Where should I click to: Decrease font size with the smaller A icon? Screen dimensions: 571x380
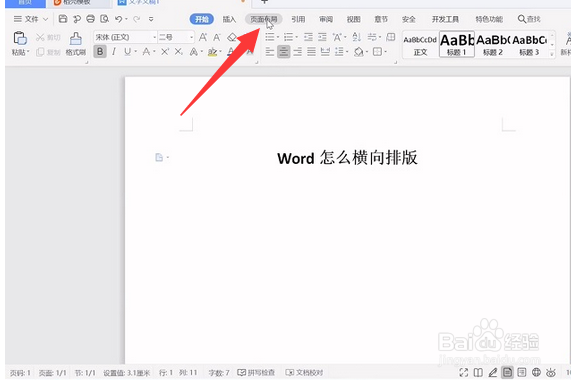[x=217, y=37]
